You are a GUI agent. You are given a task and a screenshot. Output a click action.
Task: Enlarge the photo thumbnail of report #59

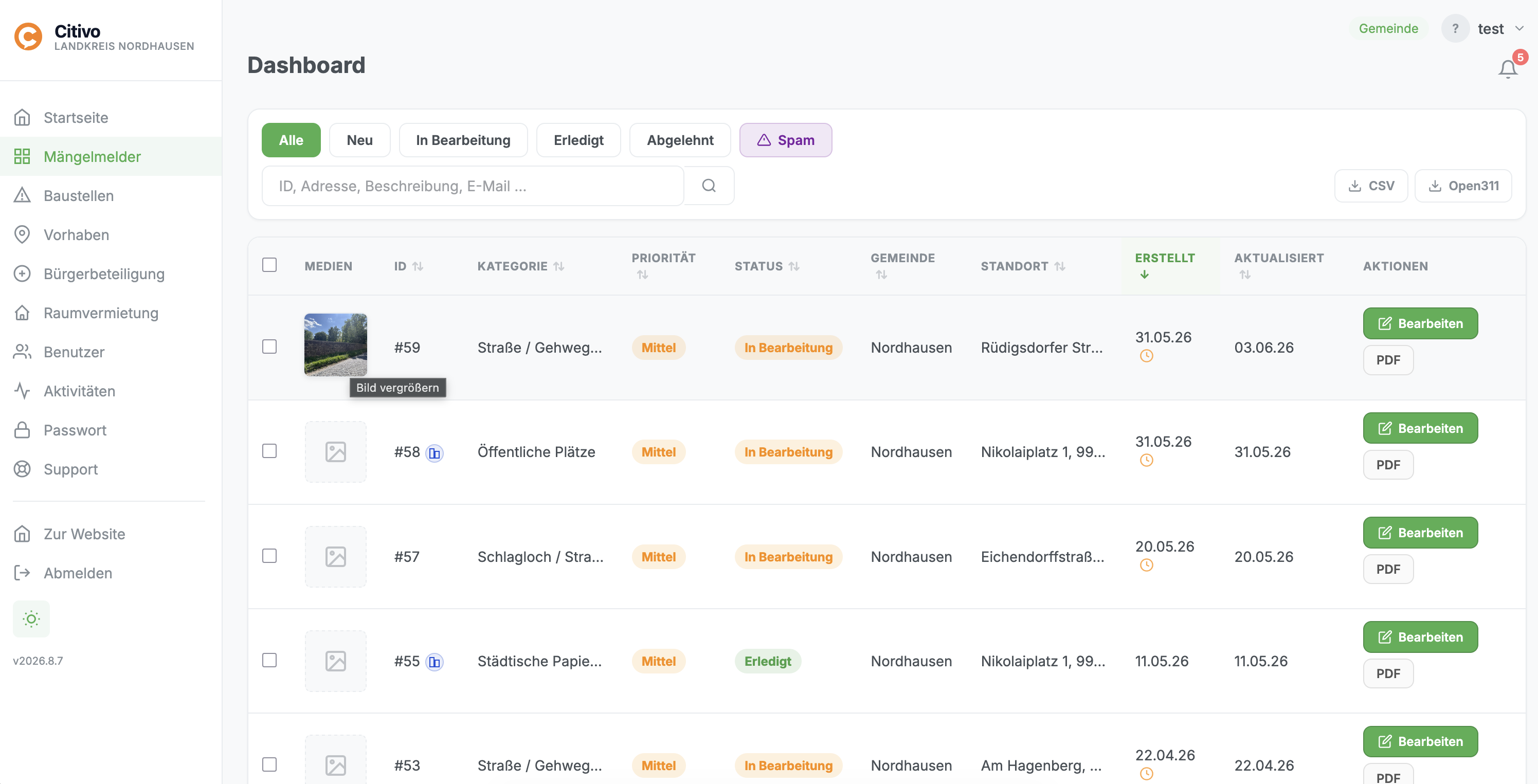pos(336,344)
